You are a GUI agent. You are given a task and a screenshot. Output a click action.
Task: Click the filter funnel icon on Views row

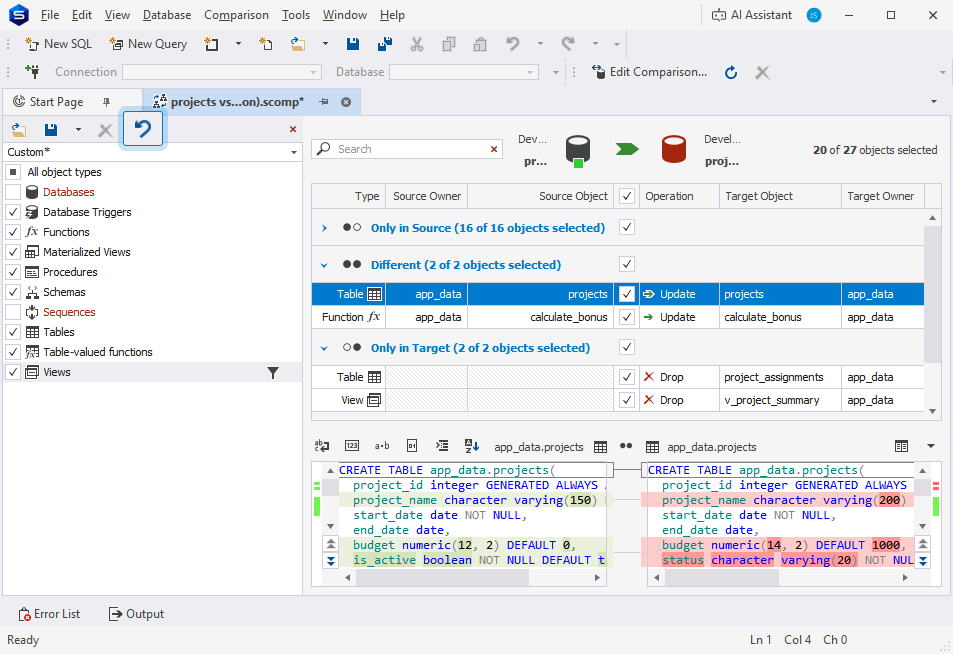(x=273, y=373)
